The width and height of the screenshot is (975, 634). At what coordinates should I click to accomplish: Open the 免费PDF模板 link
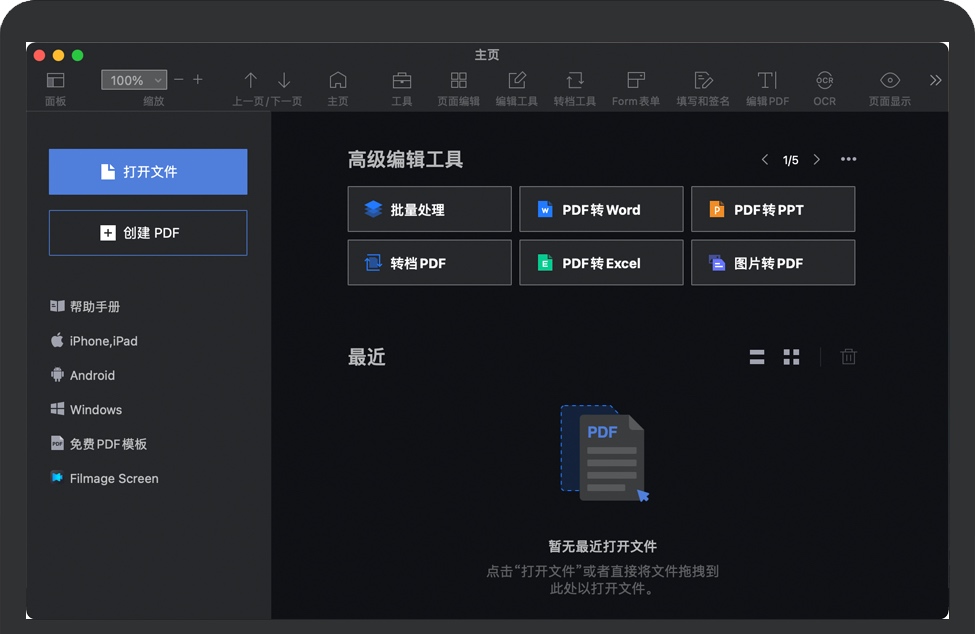[98, 444]
